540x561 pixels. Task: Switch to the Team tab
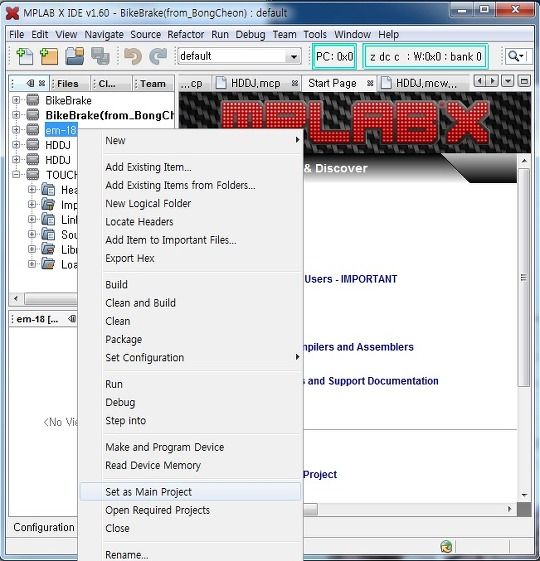(x=153, y=83)
